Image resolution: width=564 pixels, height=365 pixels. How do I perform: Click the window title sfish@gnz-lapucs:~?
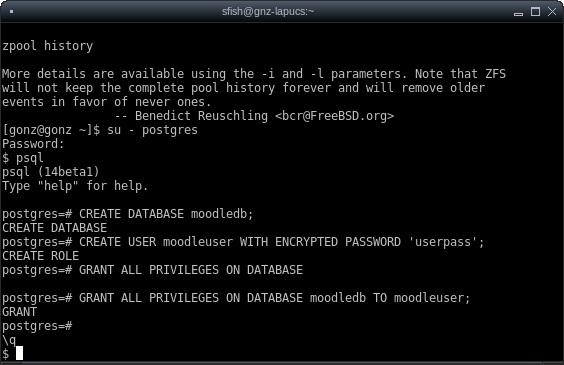[x=268, y=12]
